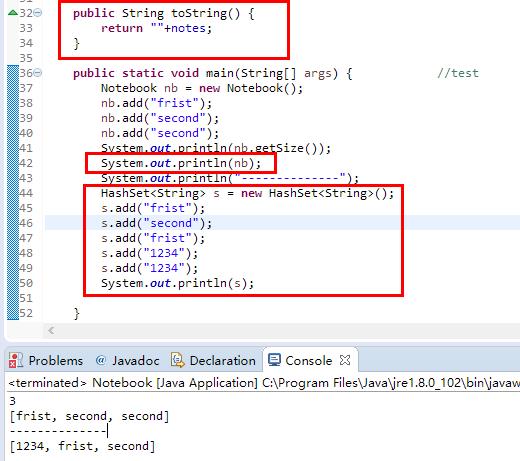Click the nb.add("frist") line
This screenshot has height=461, width=520.
pyautogui.click(x=156, y=103)
